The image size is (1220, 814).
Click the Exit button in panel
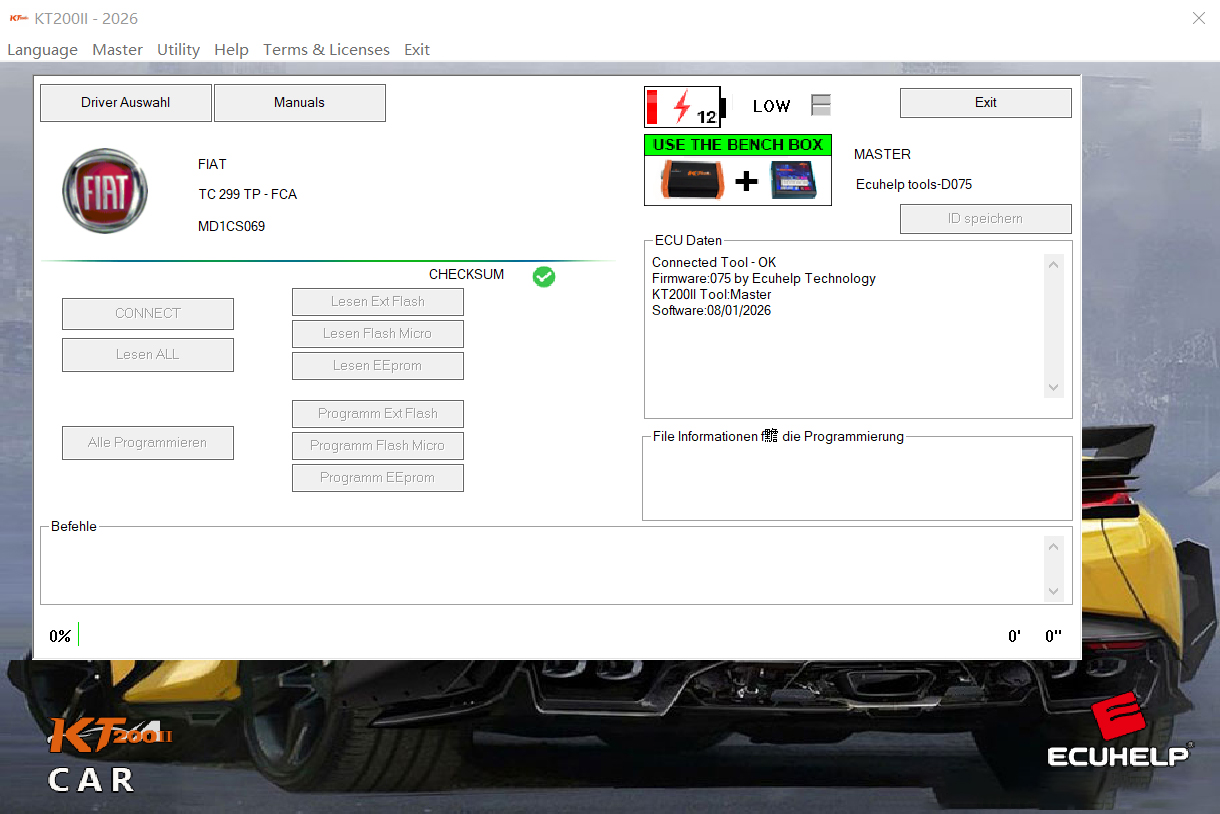point(986,103)
